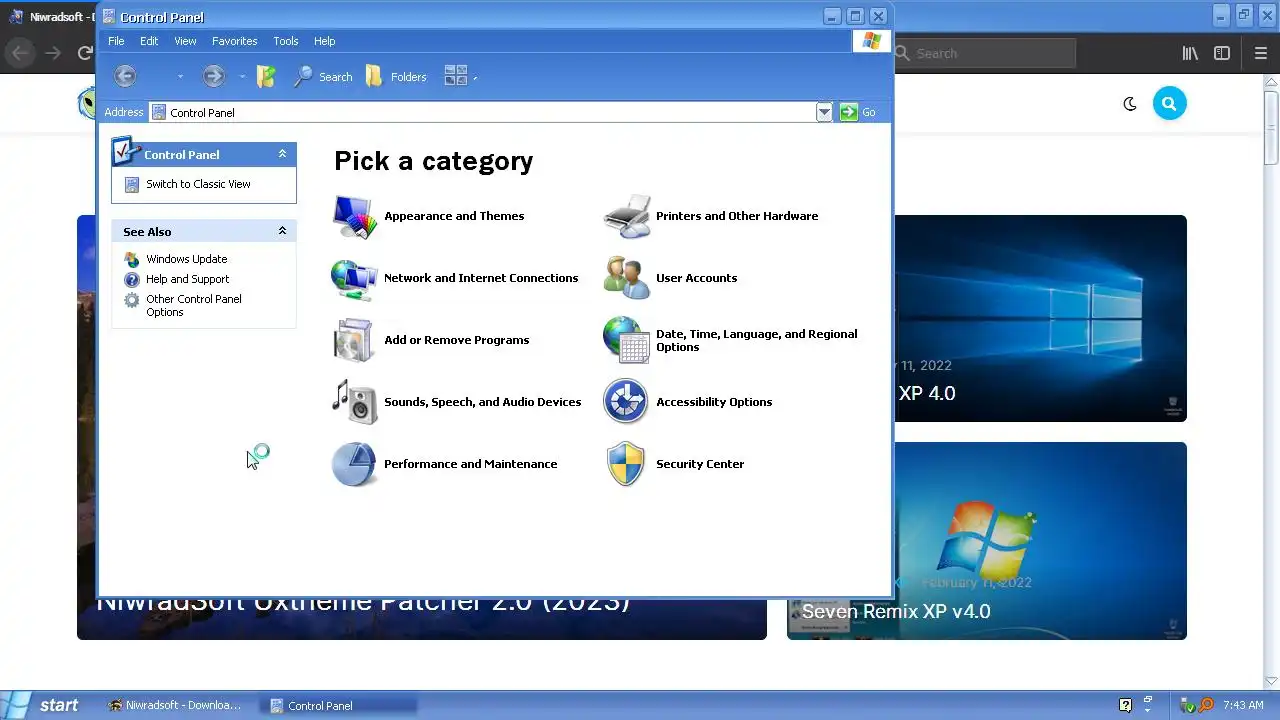Viewport: 1280px width, 720px height.
Task: Click the Other Control Panel Options gear icon
Action: (x=132, y=300)
